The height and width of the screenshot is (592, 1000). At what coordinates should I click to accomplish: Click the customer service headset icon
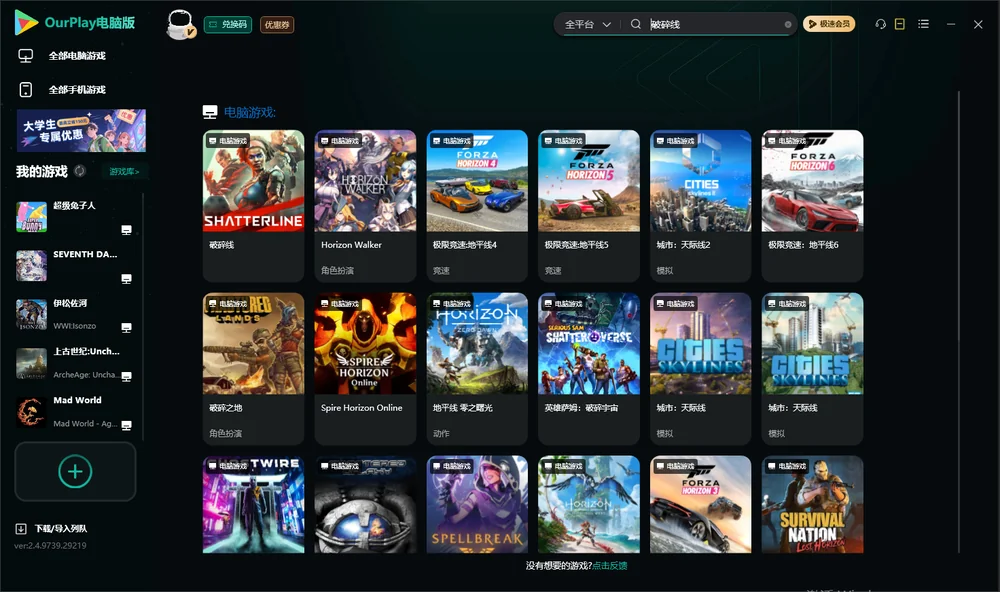tap(880, 24)
